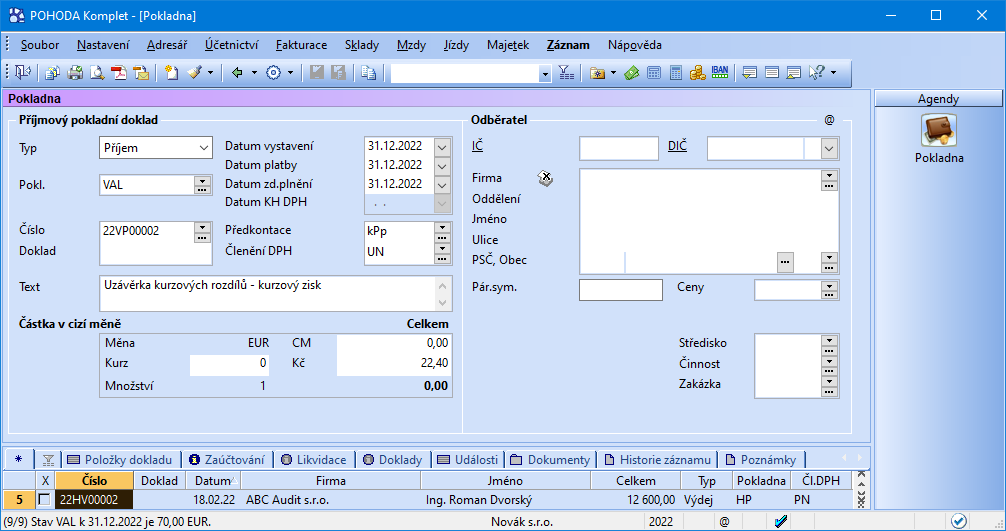Click the @ symbol above customer section
This screenshot has height=531, width=1006.
pyautogui.click(x=830, y=120)
